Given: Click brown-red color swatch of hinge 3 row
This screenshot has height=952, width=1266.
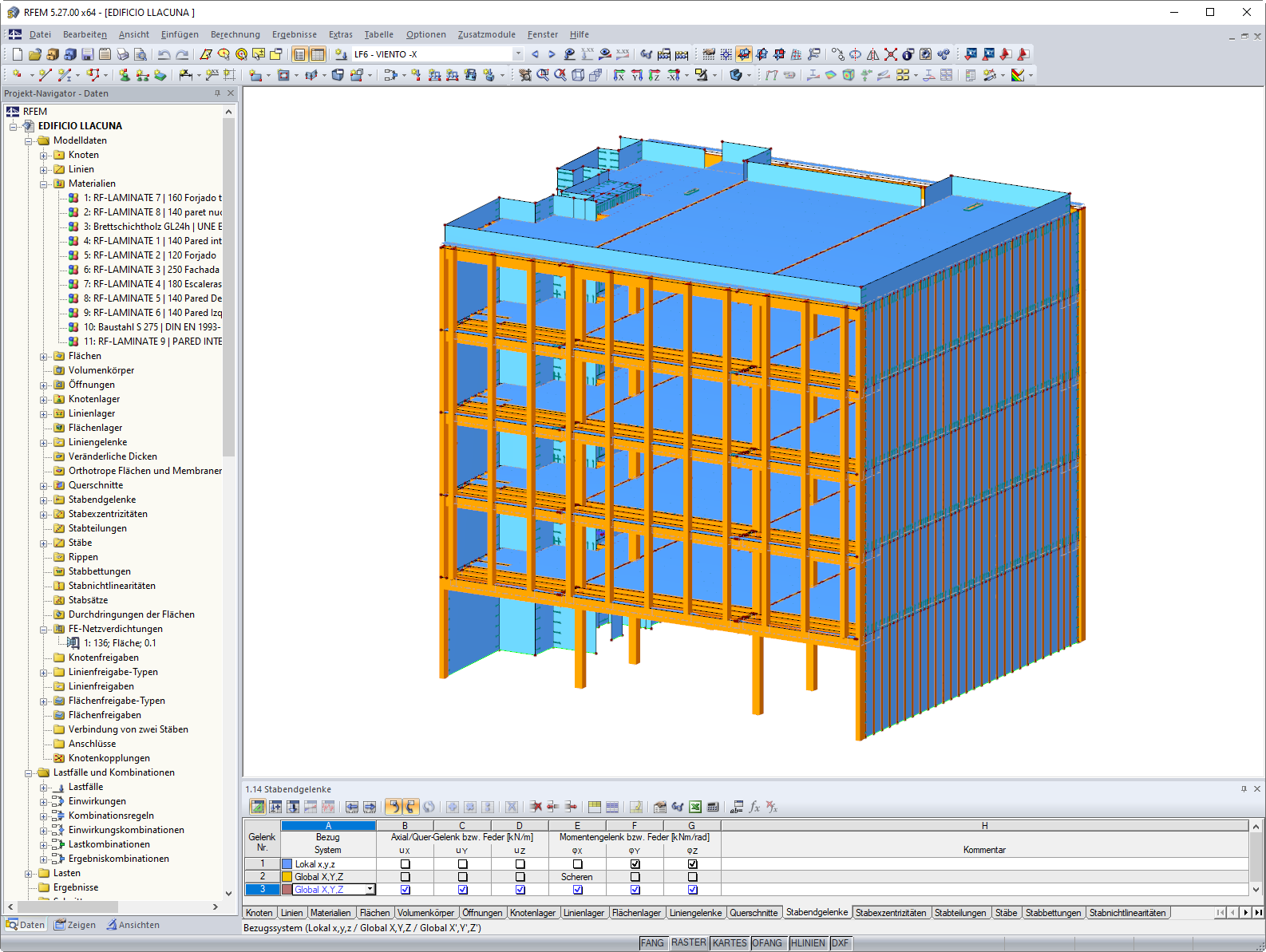Looking at the screenshot, I should point(287,890).
